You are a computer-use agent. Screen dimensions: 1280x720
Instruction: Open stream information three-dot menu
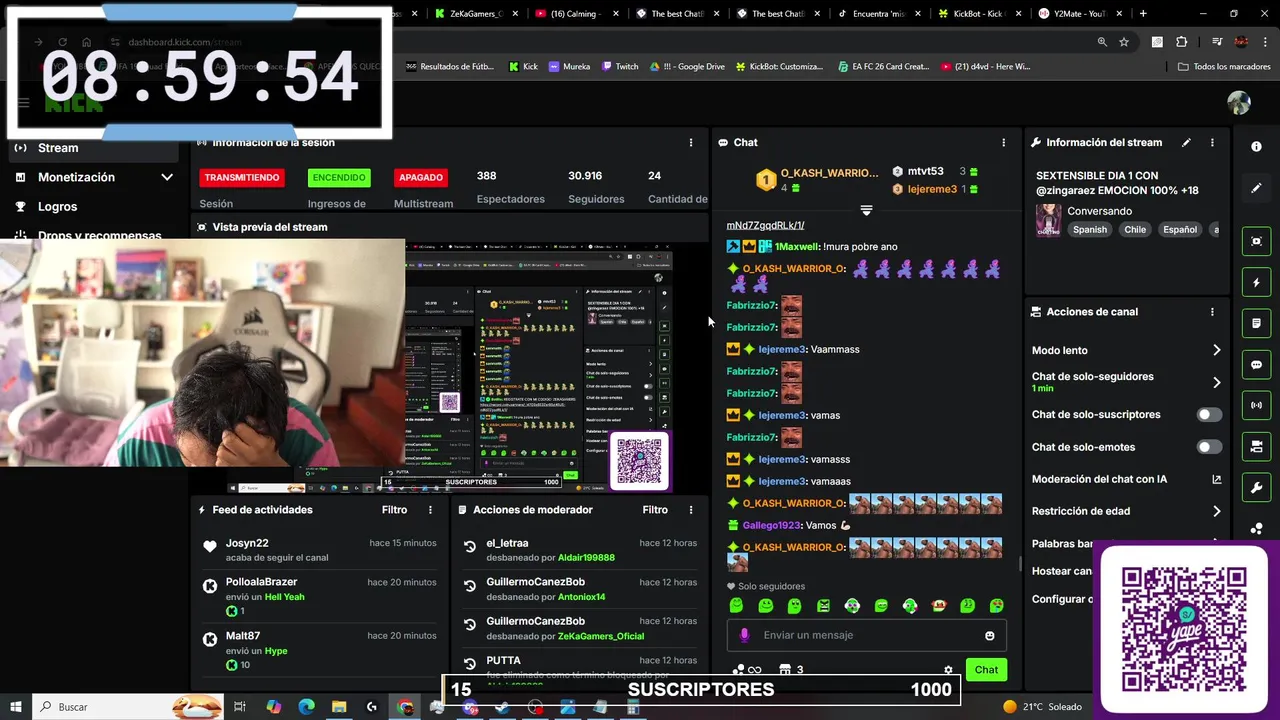pyautogui.click(x=1212, y=143)
